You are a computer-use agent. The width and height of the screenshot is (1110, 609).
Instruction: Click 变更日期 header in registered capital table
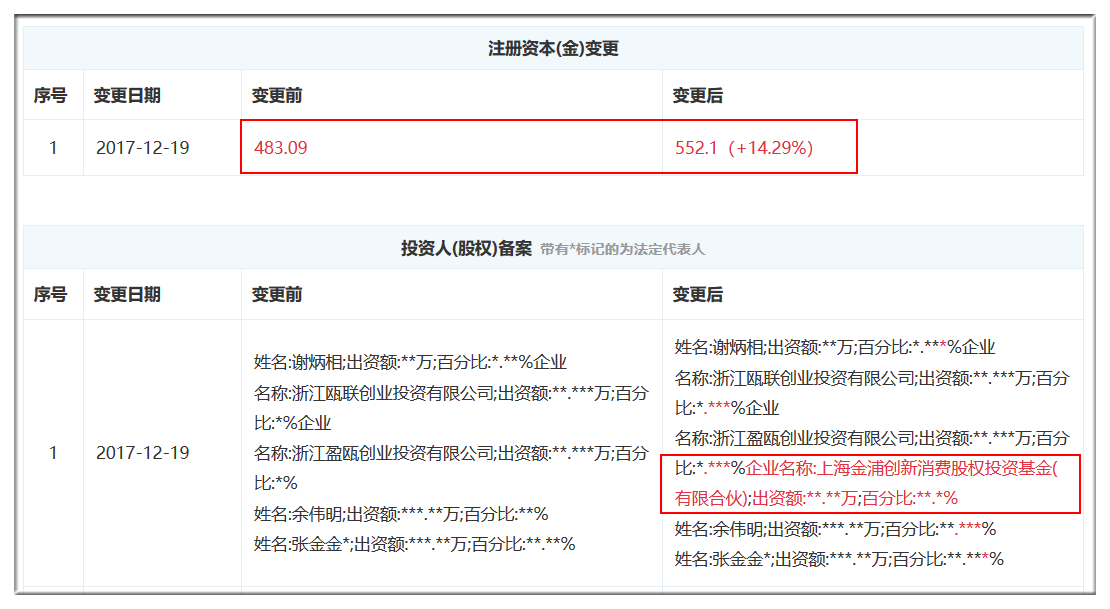click(127, 96)
